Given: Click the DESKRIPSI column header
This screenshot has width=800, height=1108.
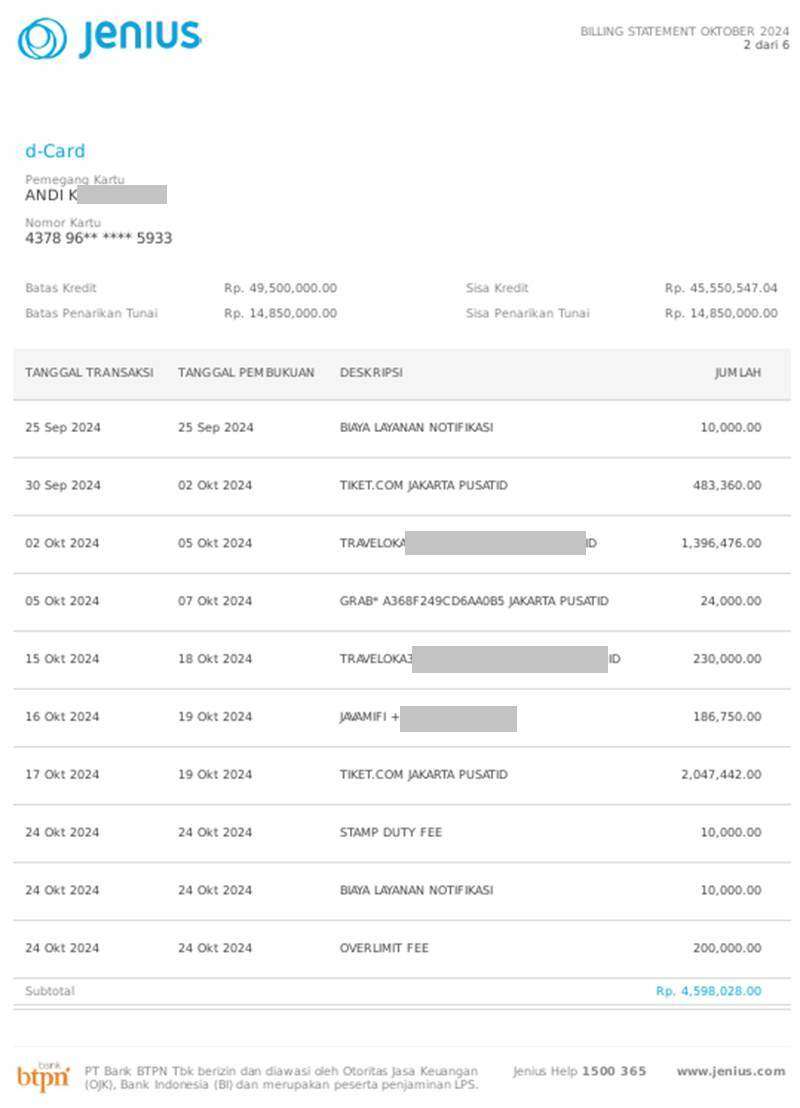Looking at the screenshot, I should point(371,372).
